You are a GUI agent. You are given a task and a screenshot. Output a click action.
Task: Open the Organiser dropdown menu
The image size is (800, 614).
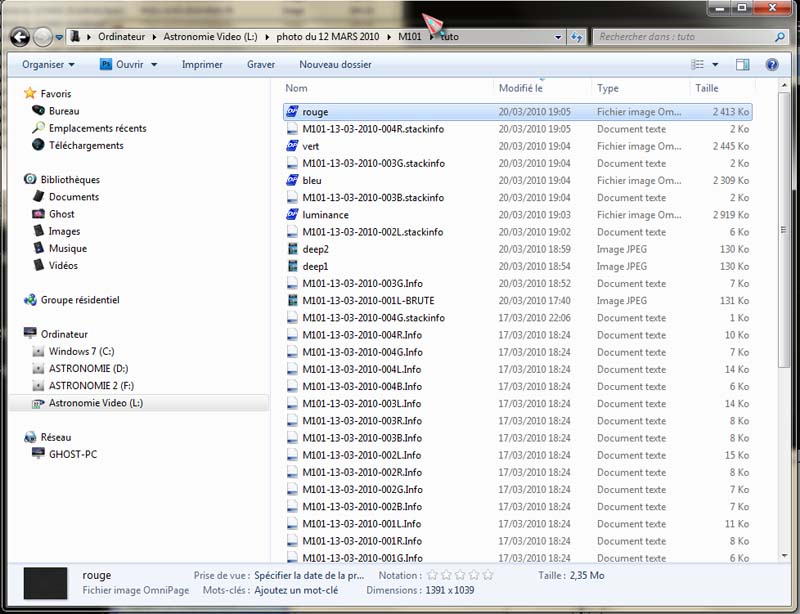click(48, 64)
